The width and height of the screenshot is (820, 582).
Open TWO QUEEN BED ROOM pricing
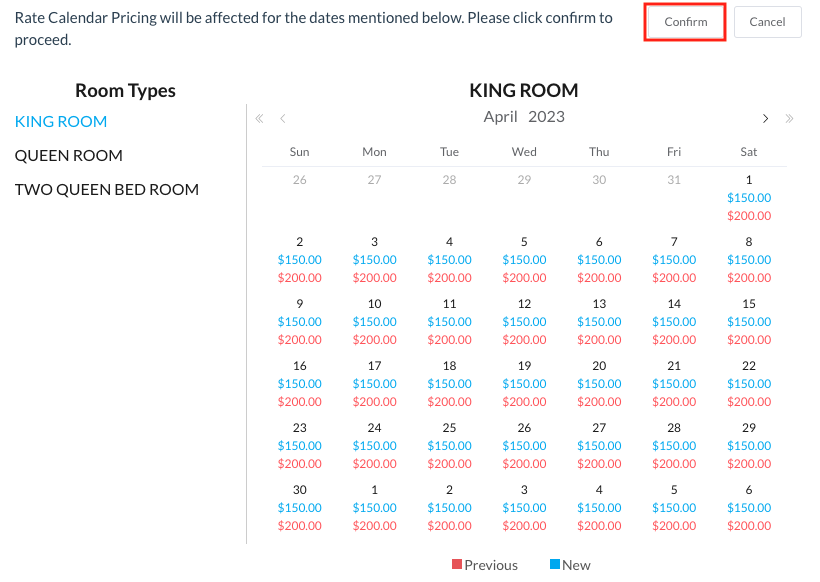(x=106, y=190)
